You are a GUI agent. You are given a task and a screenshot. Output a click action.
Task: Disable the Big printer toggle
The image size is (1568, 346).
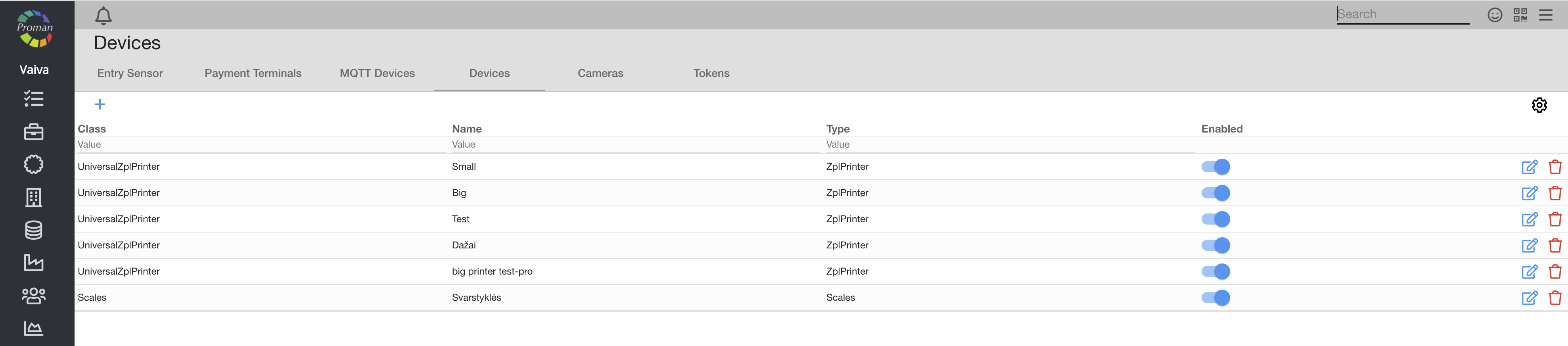point(1215,193)
